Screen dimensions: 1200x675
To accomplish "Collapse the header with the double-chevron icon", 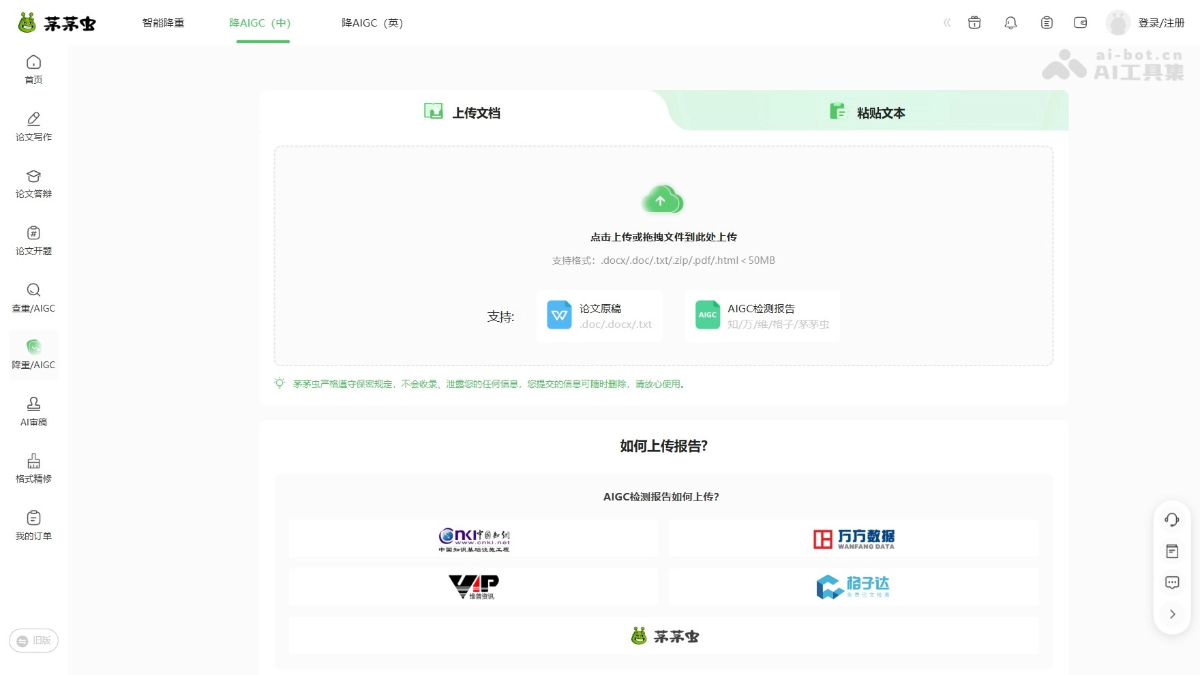I will [947, 22].
